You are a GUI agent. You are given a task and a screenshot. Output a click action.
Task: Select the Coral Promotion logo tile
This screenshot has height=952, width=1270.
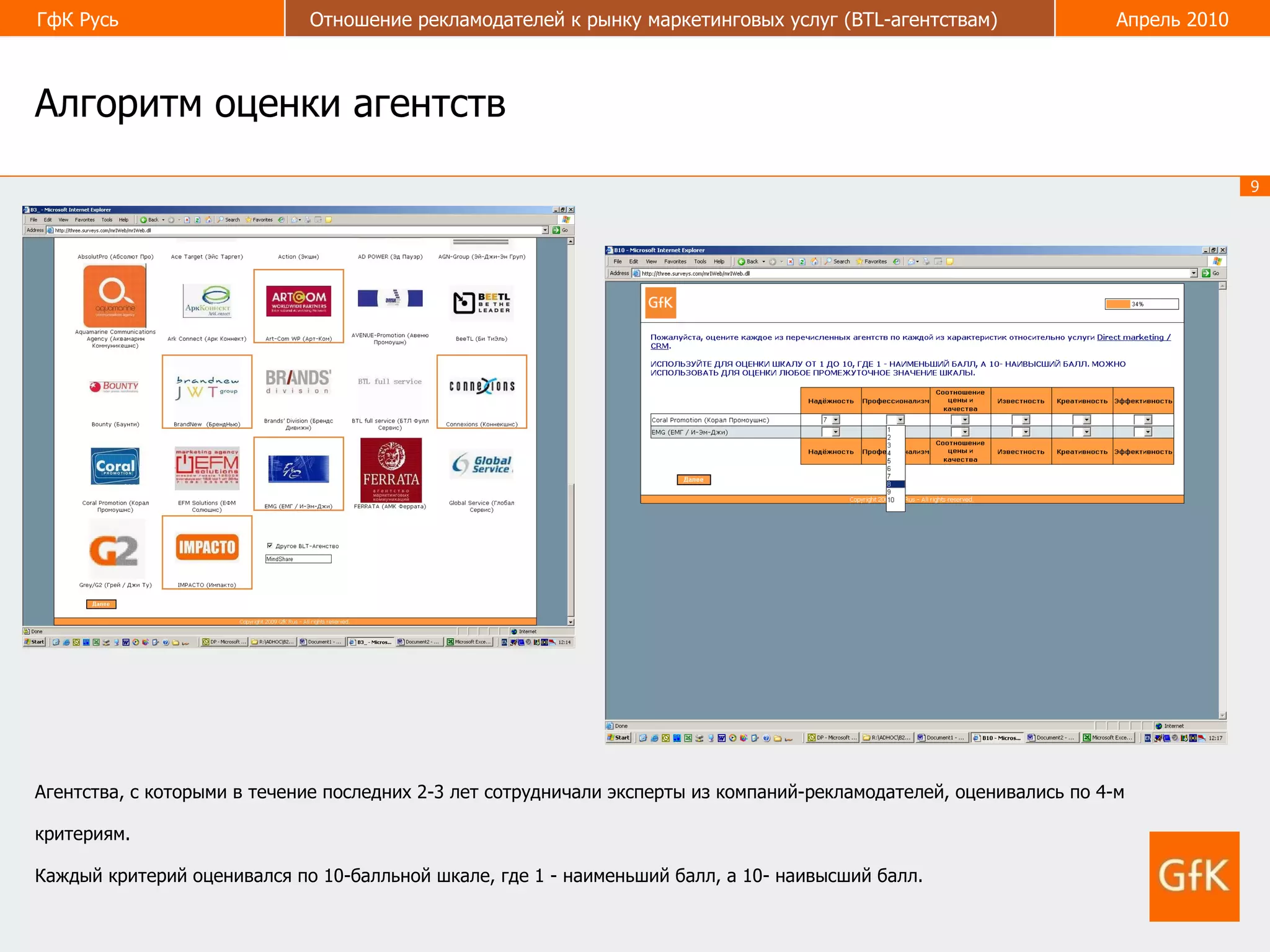coord(115,466)
